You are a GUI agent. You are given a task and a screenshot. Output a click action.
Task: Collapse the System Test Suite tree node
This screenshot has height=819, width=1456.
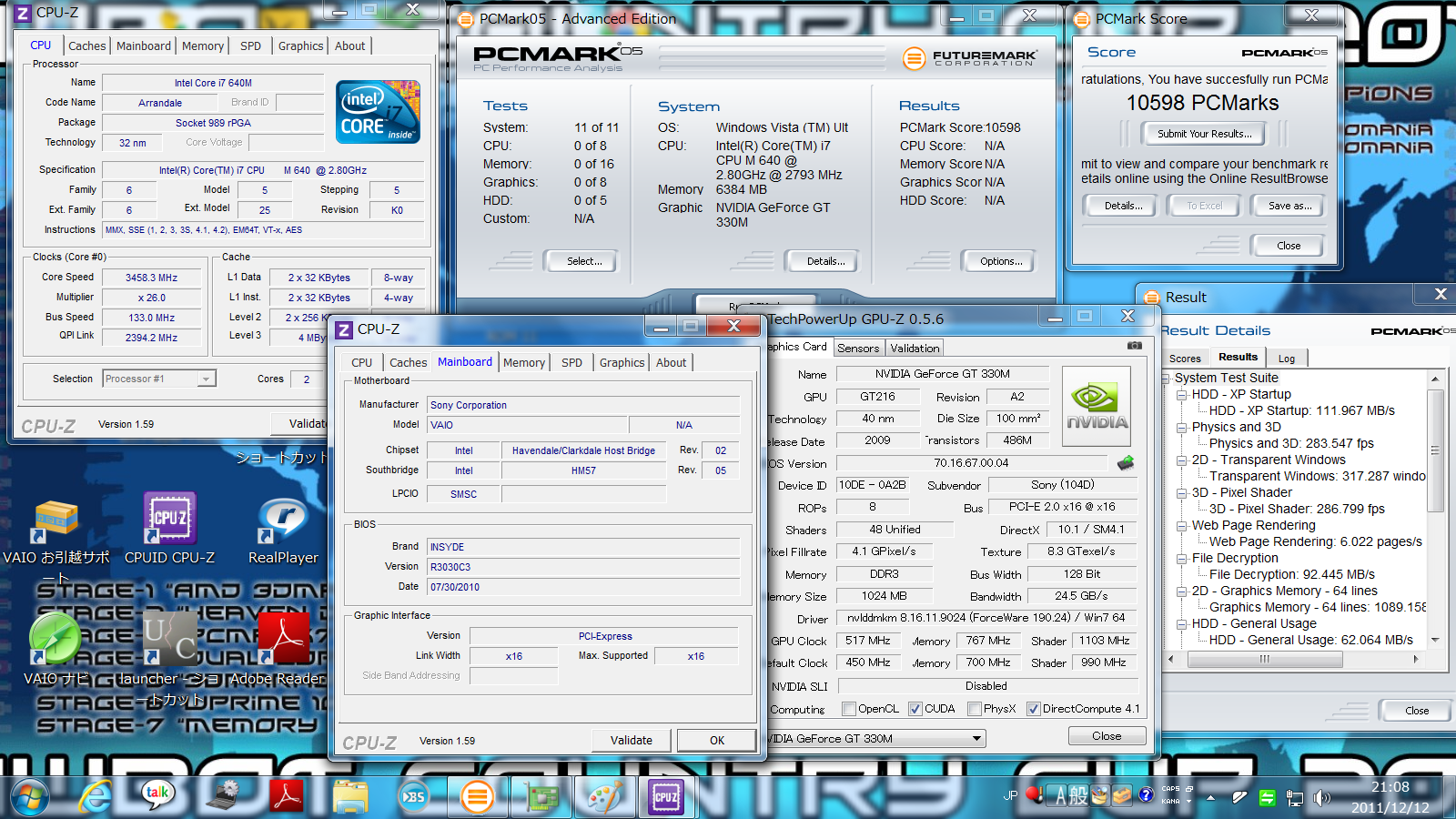(1167, 379)
